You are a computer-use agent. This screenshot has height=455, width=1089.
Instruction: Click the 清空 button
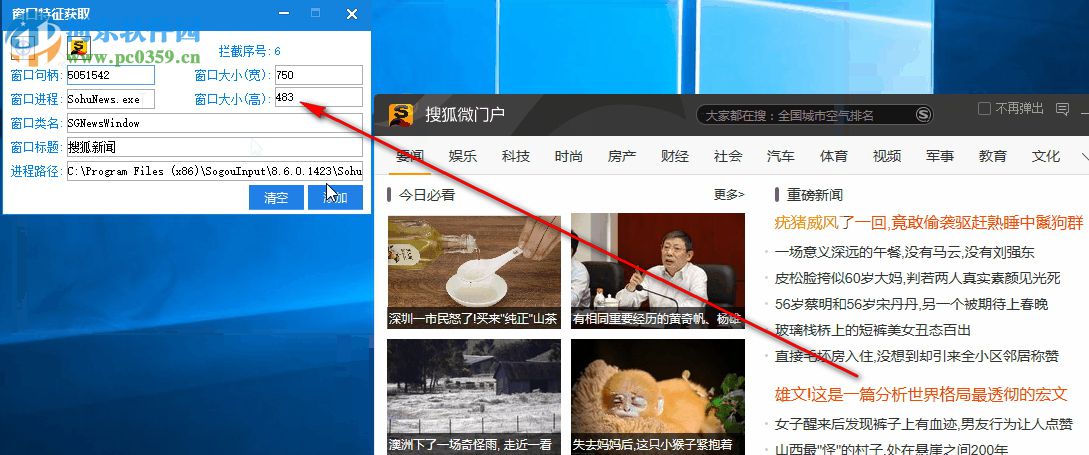click(276, 197)
